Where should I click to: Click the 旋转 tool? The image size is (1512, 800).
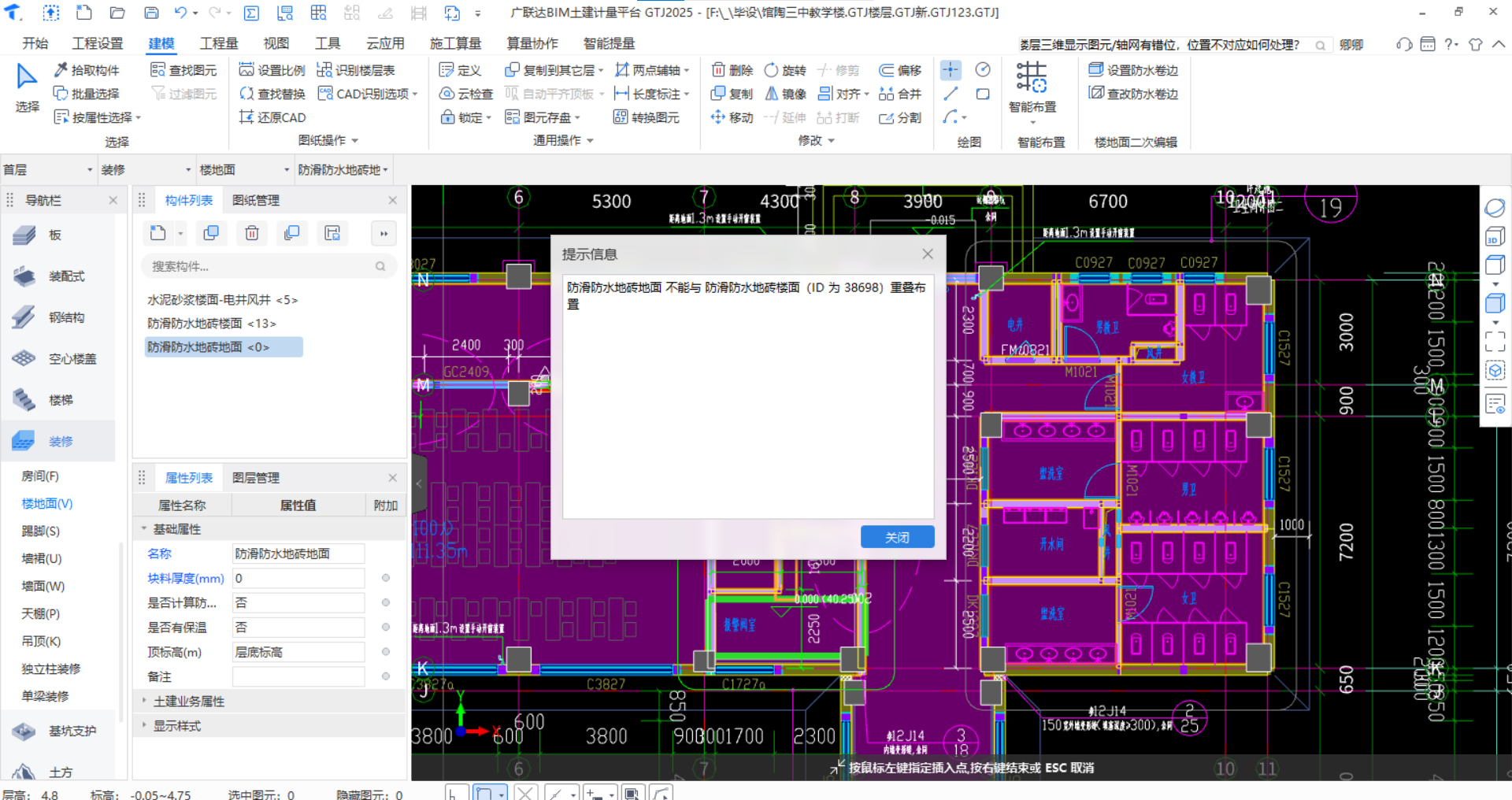coord(785,70)
